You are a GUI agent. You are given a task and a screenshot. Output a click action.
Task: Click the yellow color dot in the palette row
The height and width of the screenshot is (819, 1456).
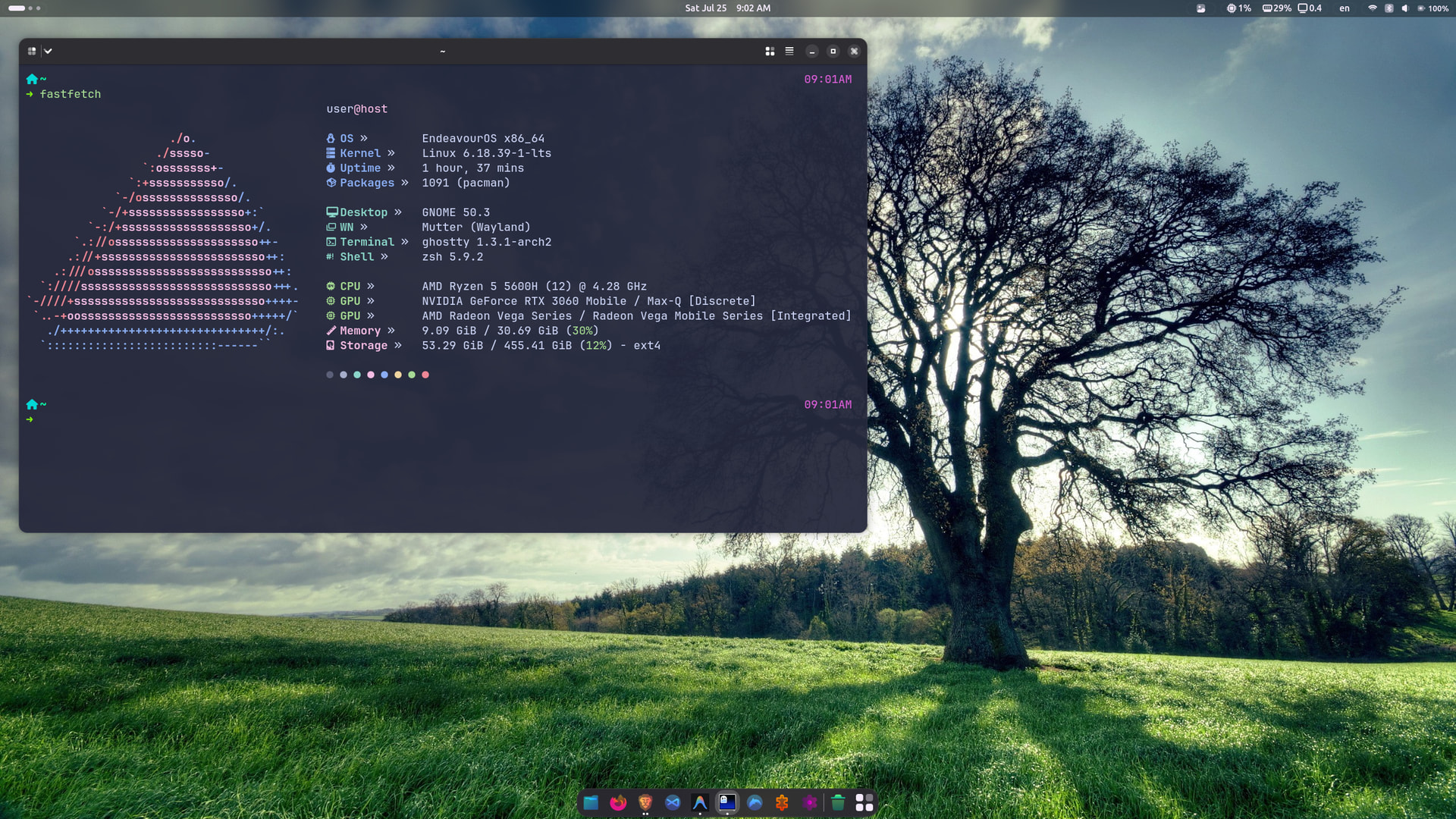pyautogui.click(x=398, y=375)
